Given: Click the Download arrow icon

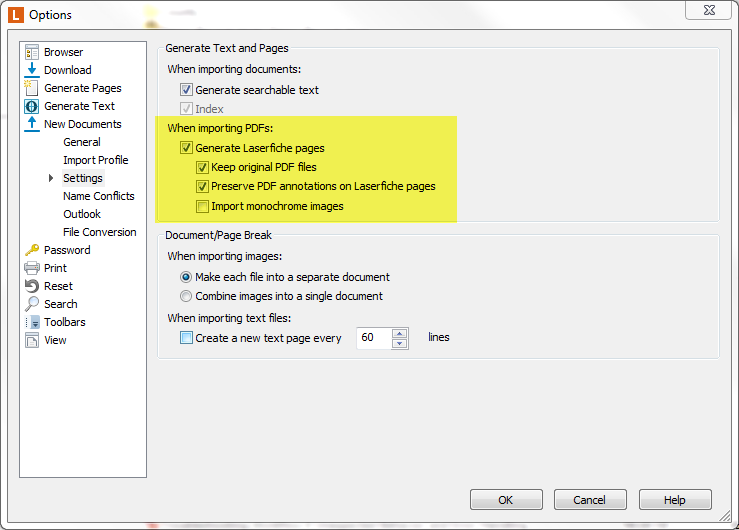Looking at the screenshot, I should coord(32,70).
